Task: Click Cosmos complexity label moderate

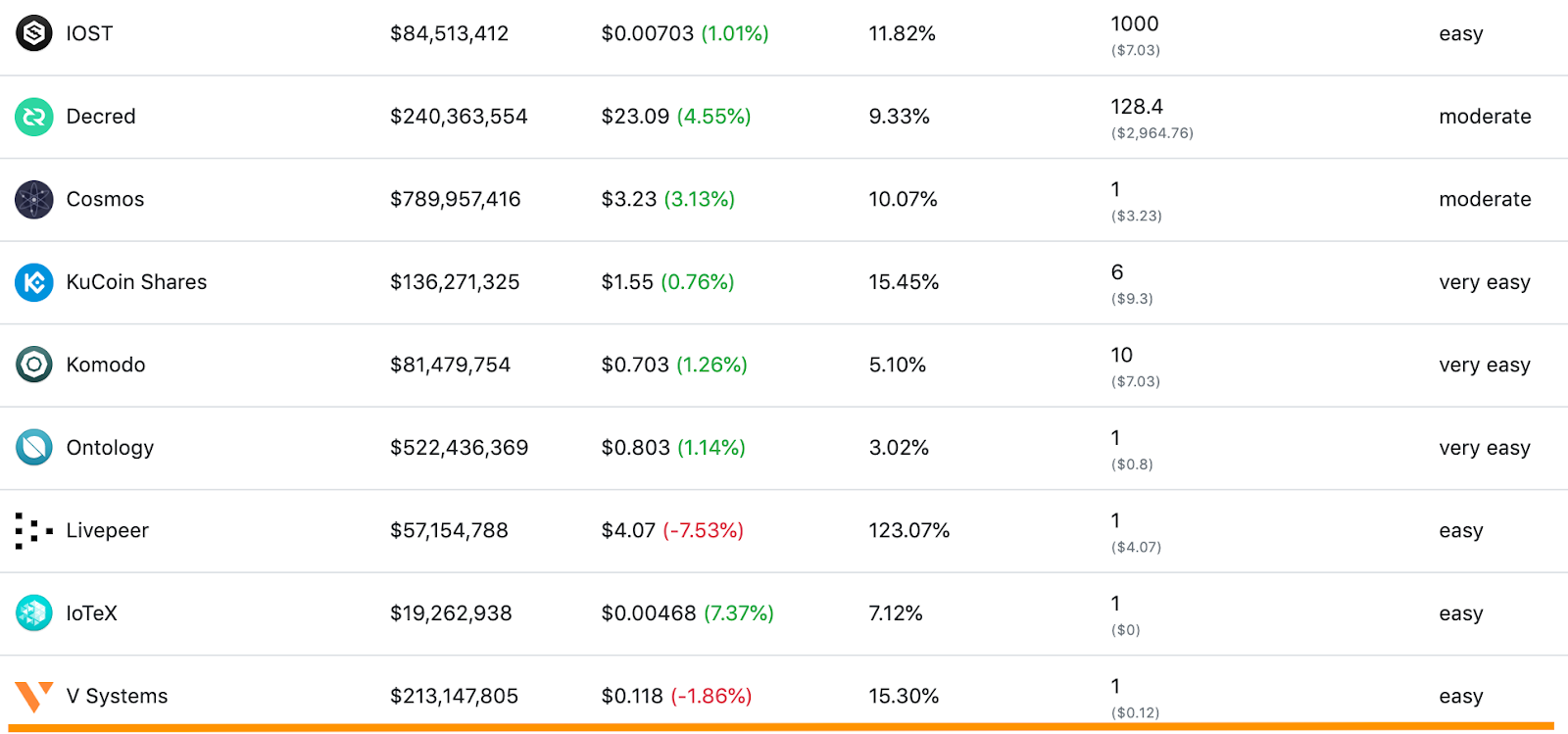Action: pos(1485,199)
